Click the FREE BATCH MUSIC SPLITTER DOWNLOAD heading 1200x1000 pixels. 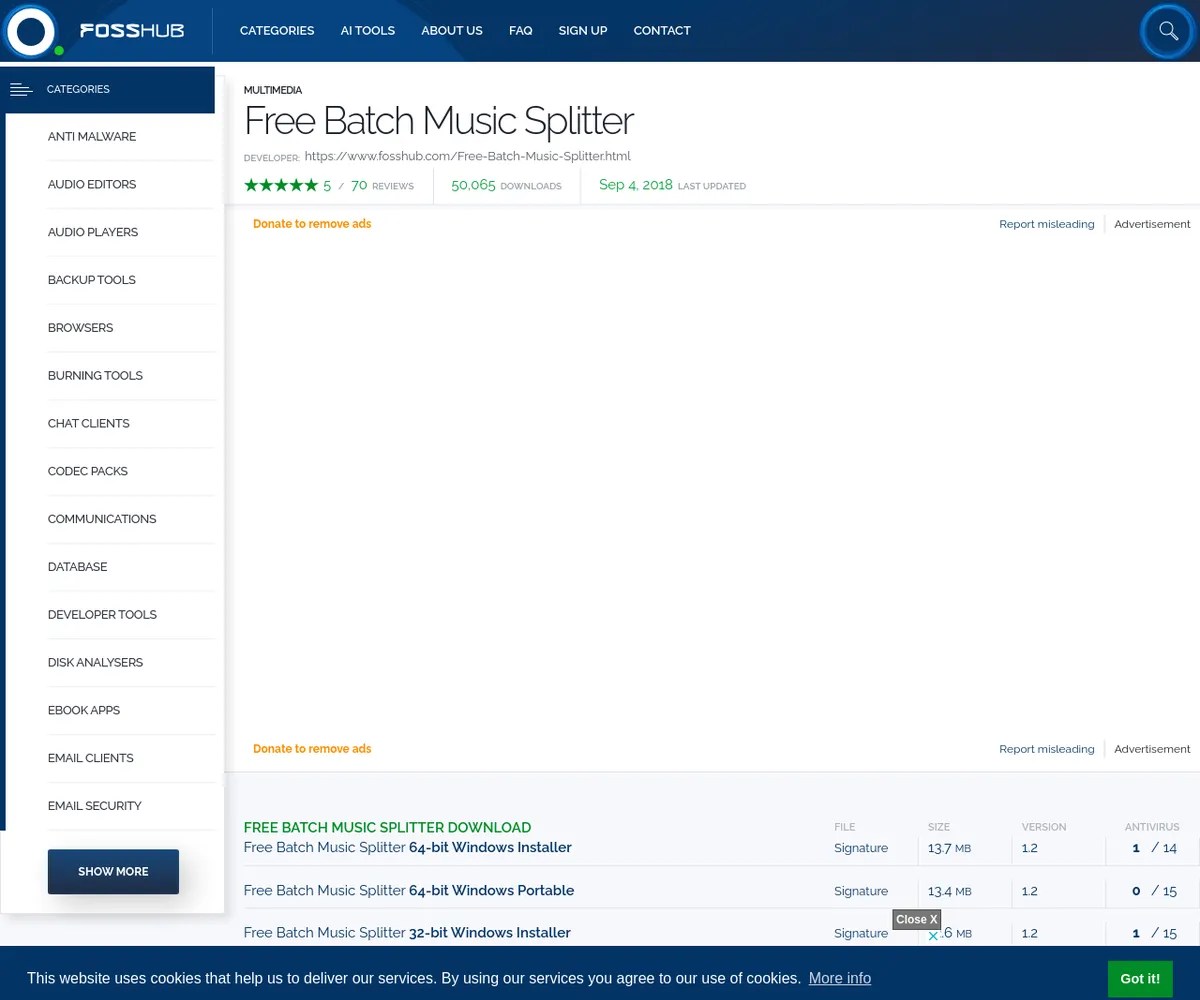coord(387,828)
